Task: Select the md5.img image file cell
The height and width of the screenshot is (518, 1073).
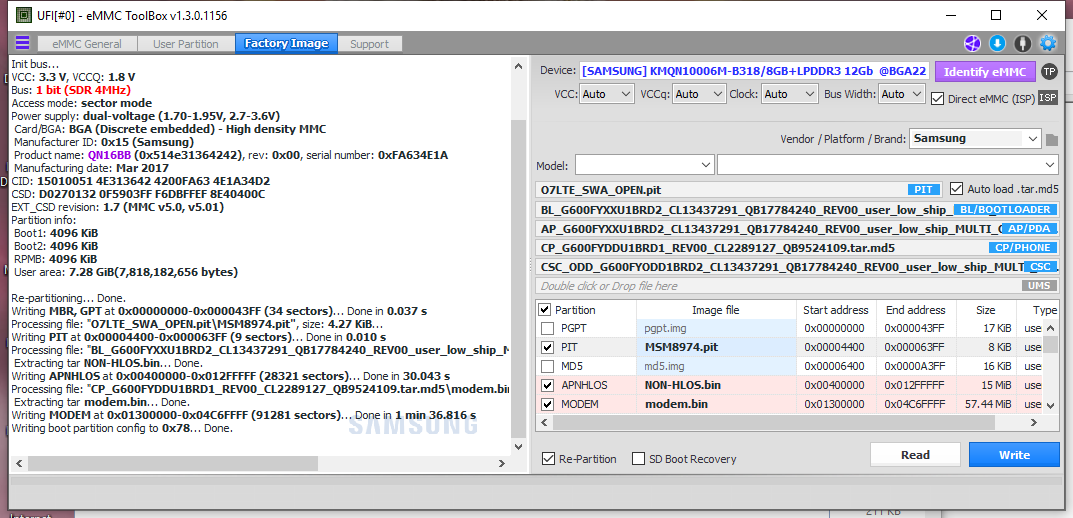Action: [716, 366]
